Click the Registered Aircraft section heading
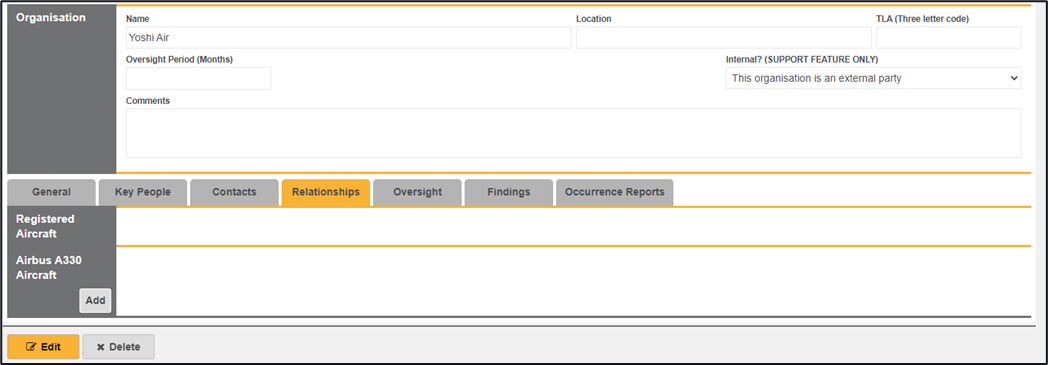The width and height of the screenshot is (1048, 365). [45, 227]
